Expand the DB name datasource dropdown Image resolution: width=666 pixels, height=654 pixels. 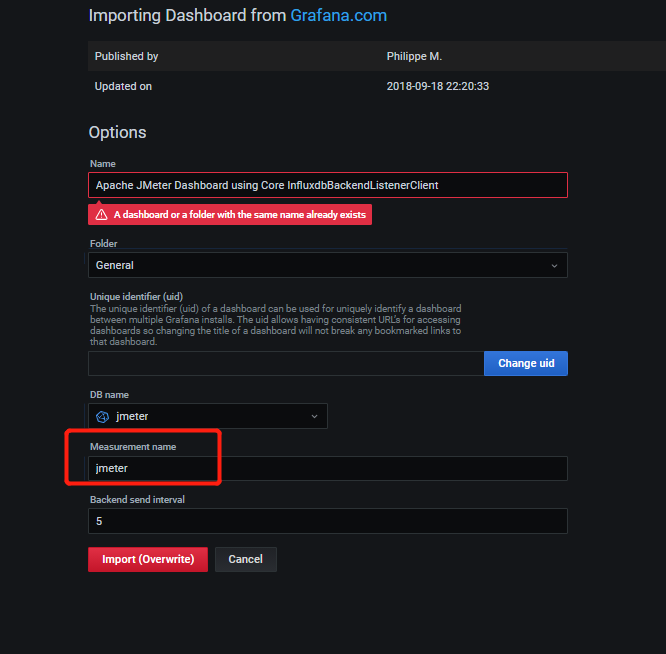click(208, 416)
